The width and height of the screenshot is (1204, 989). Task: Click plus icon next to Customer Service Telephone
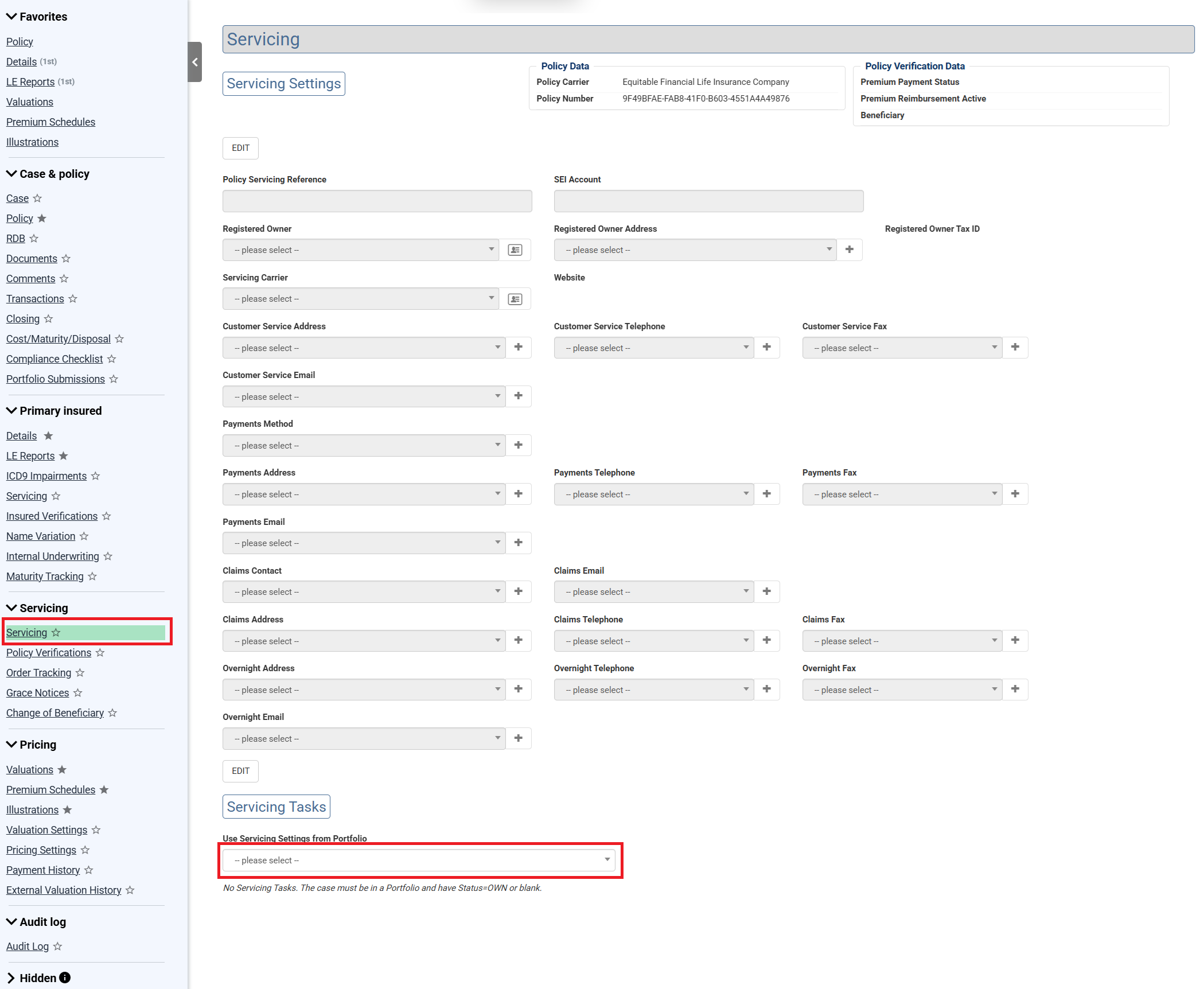pos(766,347)
